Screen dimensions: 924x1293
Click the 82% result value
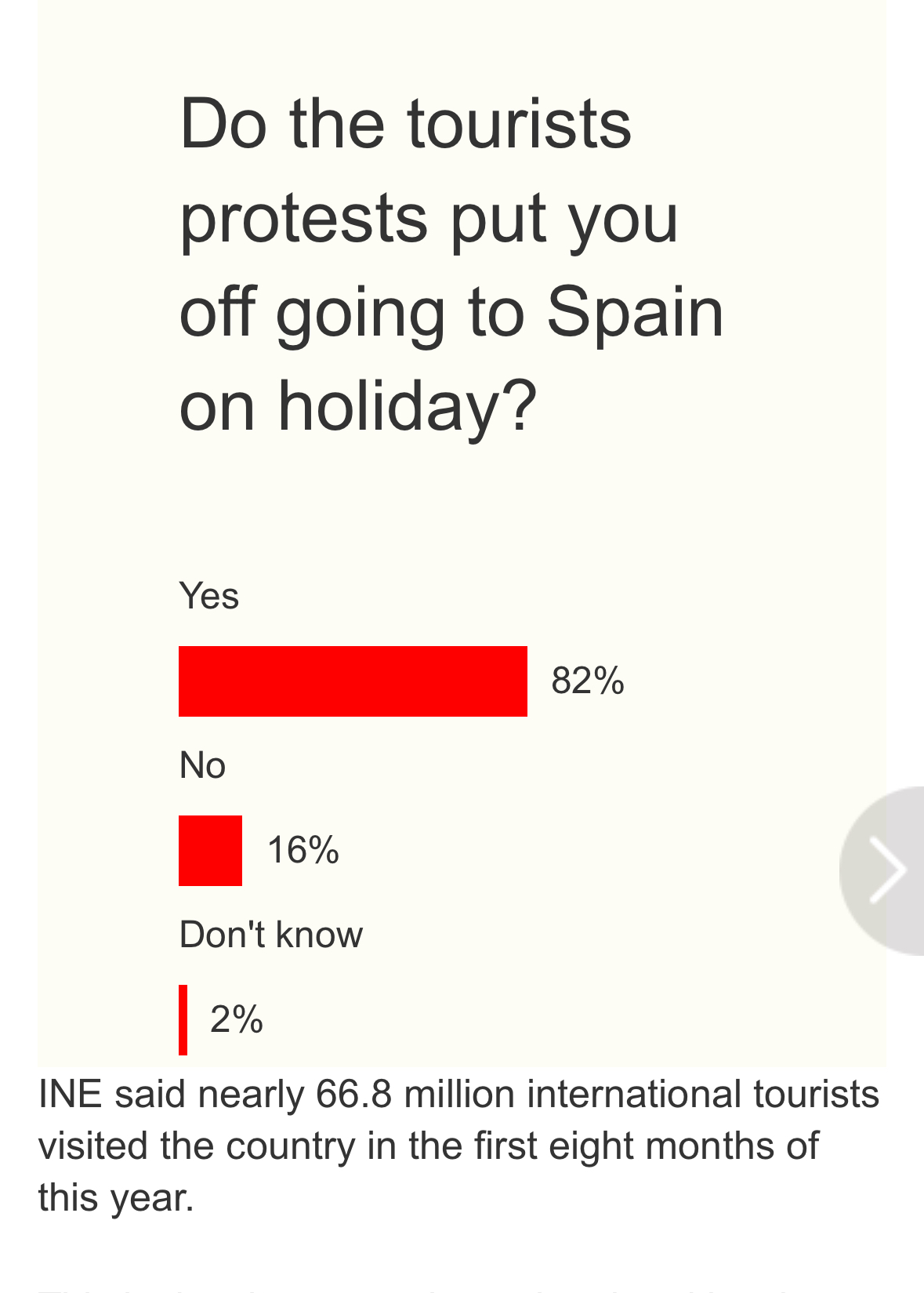588,681
